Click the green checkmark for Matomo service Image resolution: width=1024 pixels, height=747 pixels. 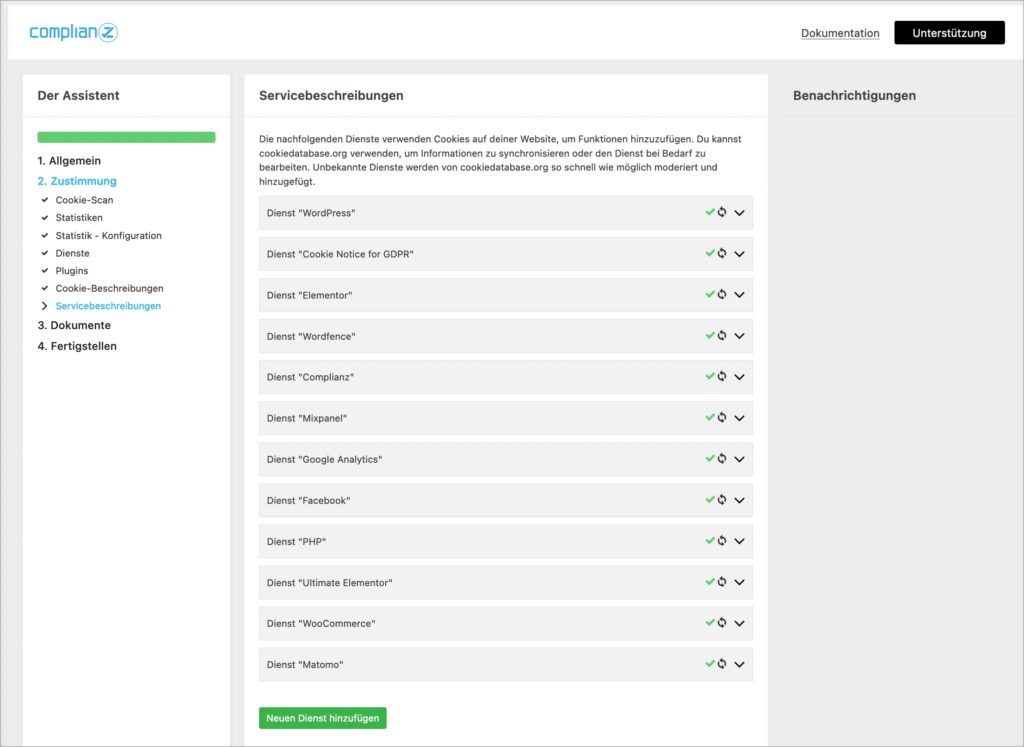click(710, 663)
